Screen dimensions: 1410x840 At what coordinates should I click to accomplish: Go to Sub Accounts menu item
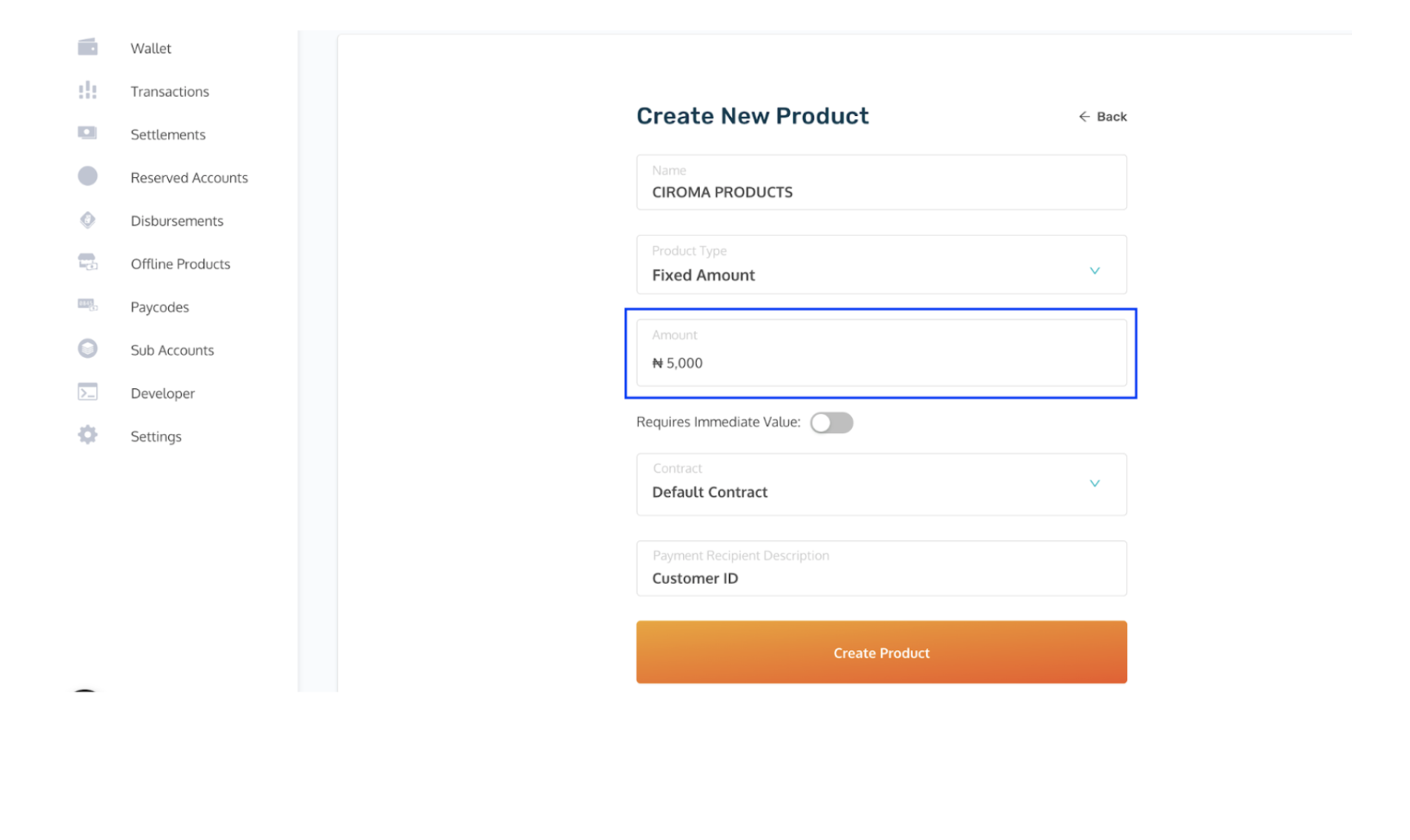(172, 350)
